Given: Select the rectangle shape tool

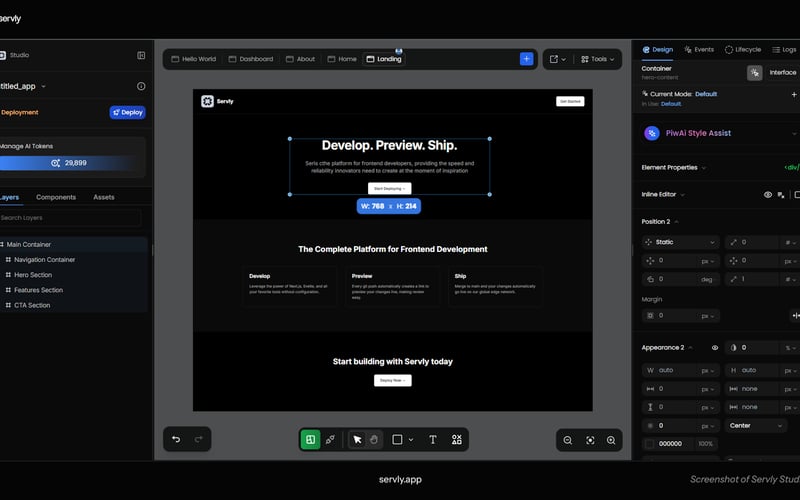Looking at the screenshot, I should click(x=397, y=439).
